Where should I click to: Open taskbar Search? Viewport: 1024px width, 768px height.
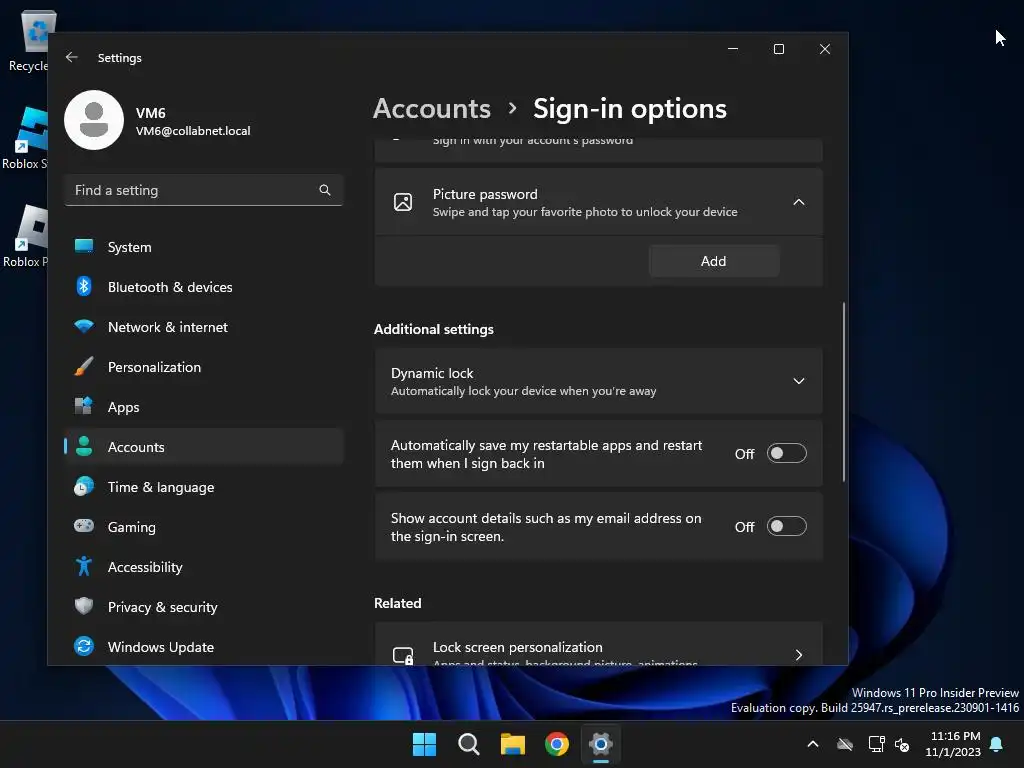(469, 744)
